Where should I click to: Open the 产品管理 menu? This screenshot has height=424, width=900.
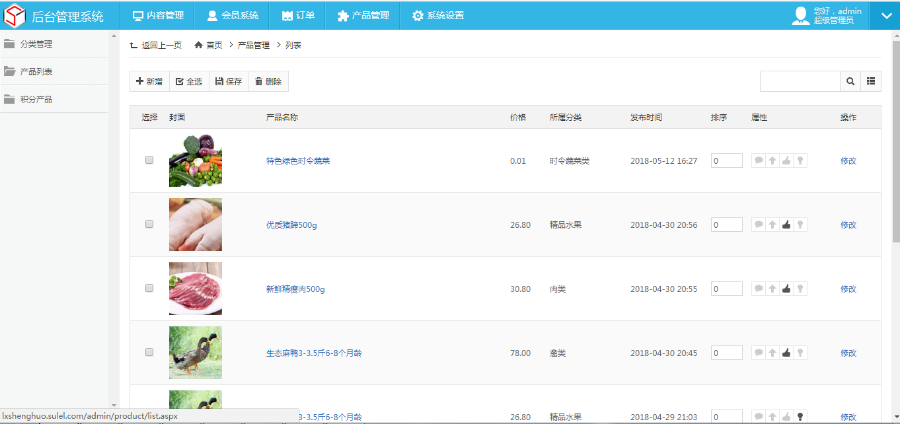(x=363, y=15)
